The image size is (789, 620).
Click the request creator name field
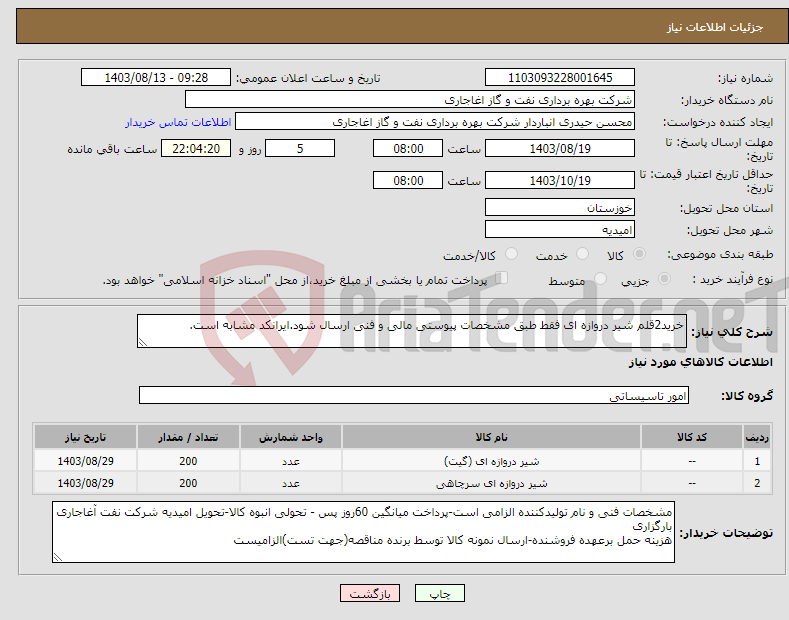pos(435,122)
